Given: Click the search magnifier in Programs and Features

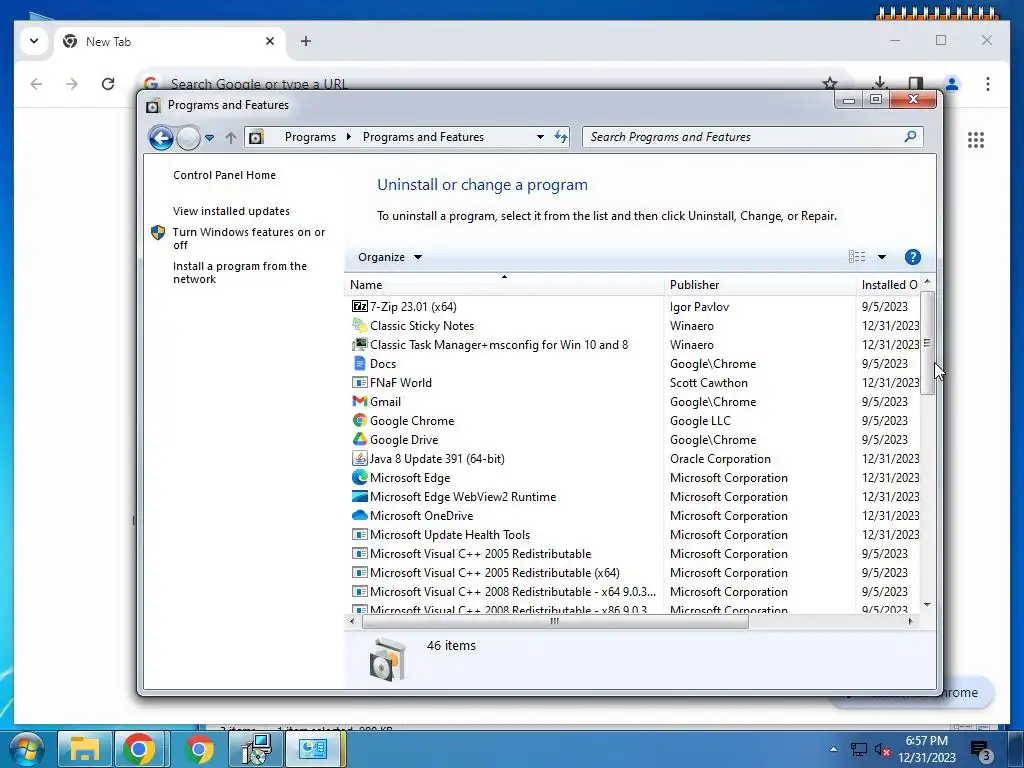Looking at the screenshot, I should (x=910, y=136).
